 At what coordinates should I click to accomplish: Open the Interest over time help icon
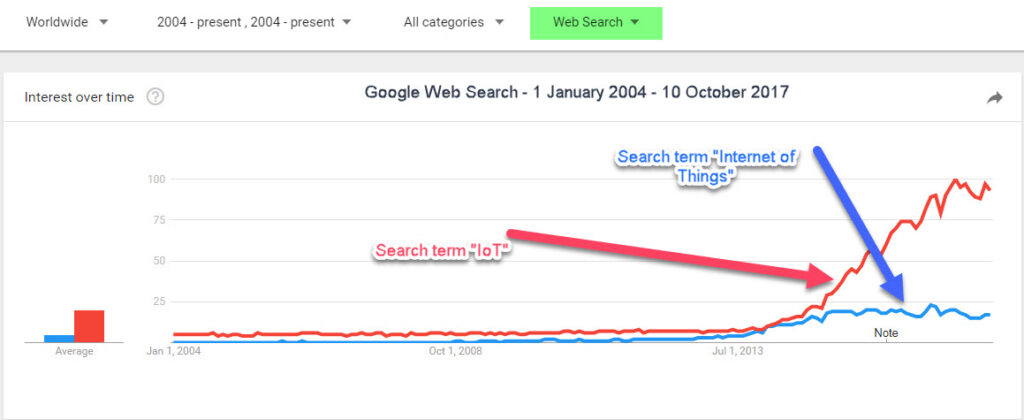pyautogui.click(x=155, y=97)
